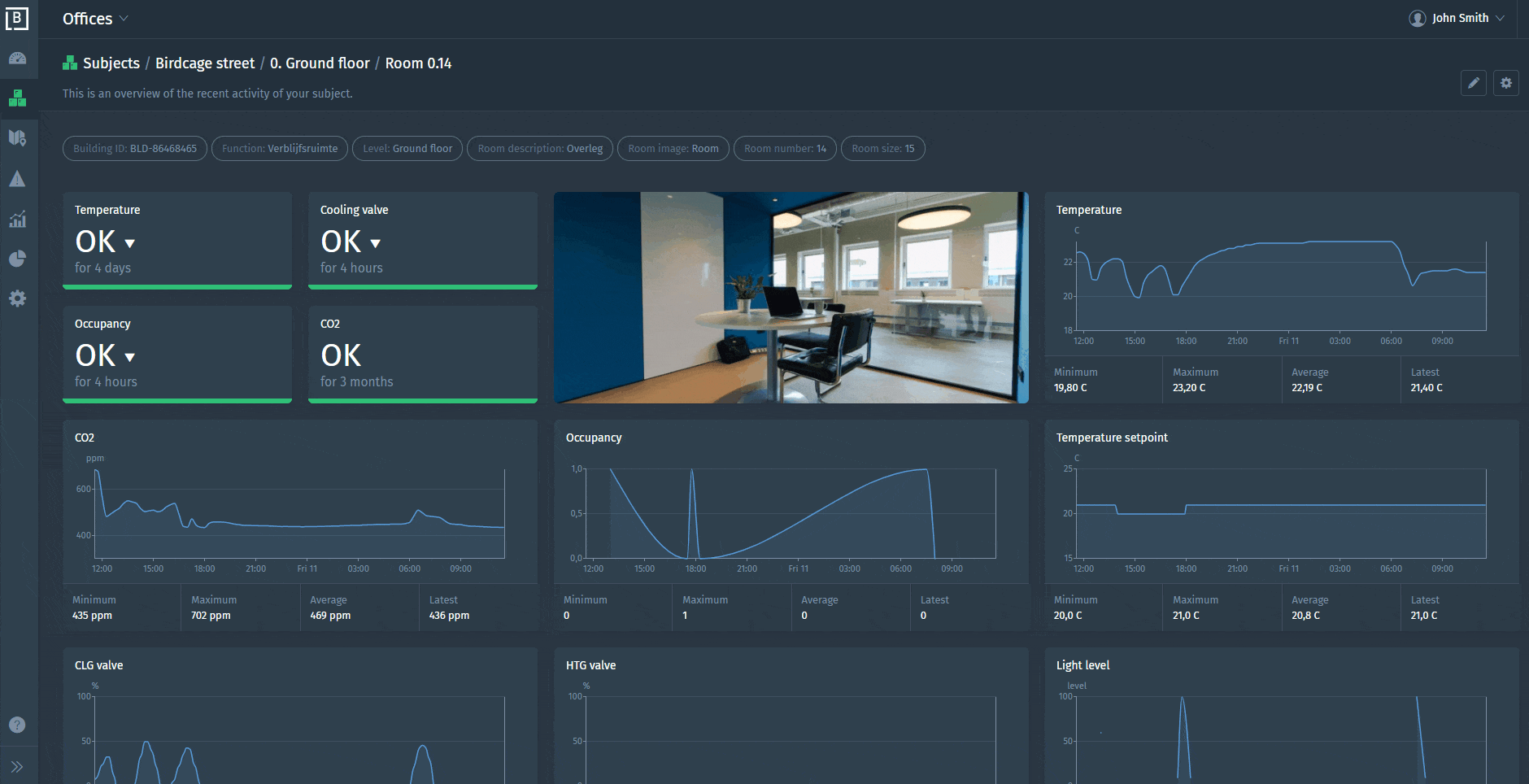Image resolution: width=1529 pixels, height=784 pixels.
Task: Click the help question mark icon
Action: point(17,725)
